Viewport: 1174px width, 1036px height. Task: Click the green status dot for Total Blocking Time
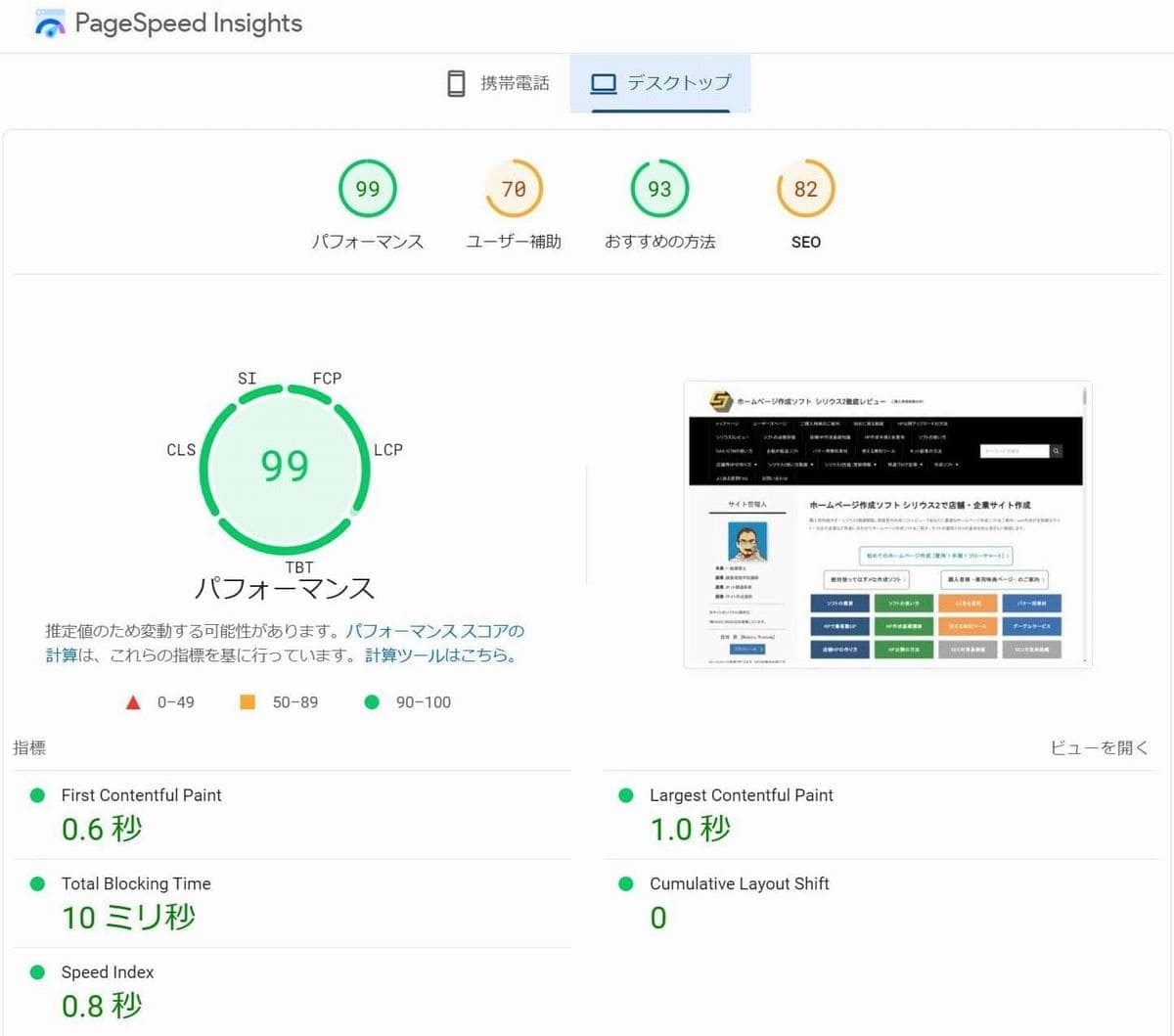click(x=37, y=883)
